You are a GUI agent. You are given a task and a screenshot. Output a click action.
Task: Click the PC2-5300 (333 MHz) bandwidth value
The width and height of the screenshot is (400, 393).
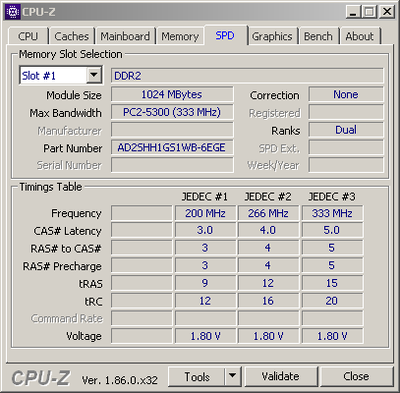(x=172, y=112)
